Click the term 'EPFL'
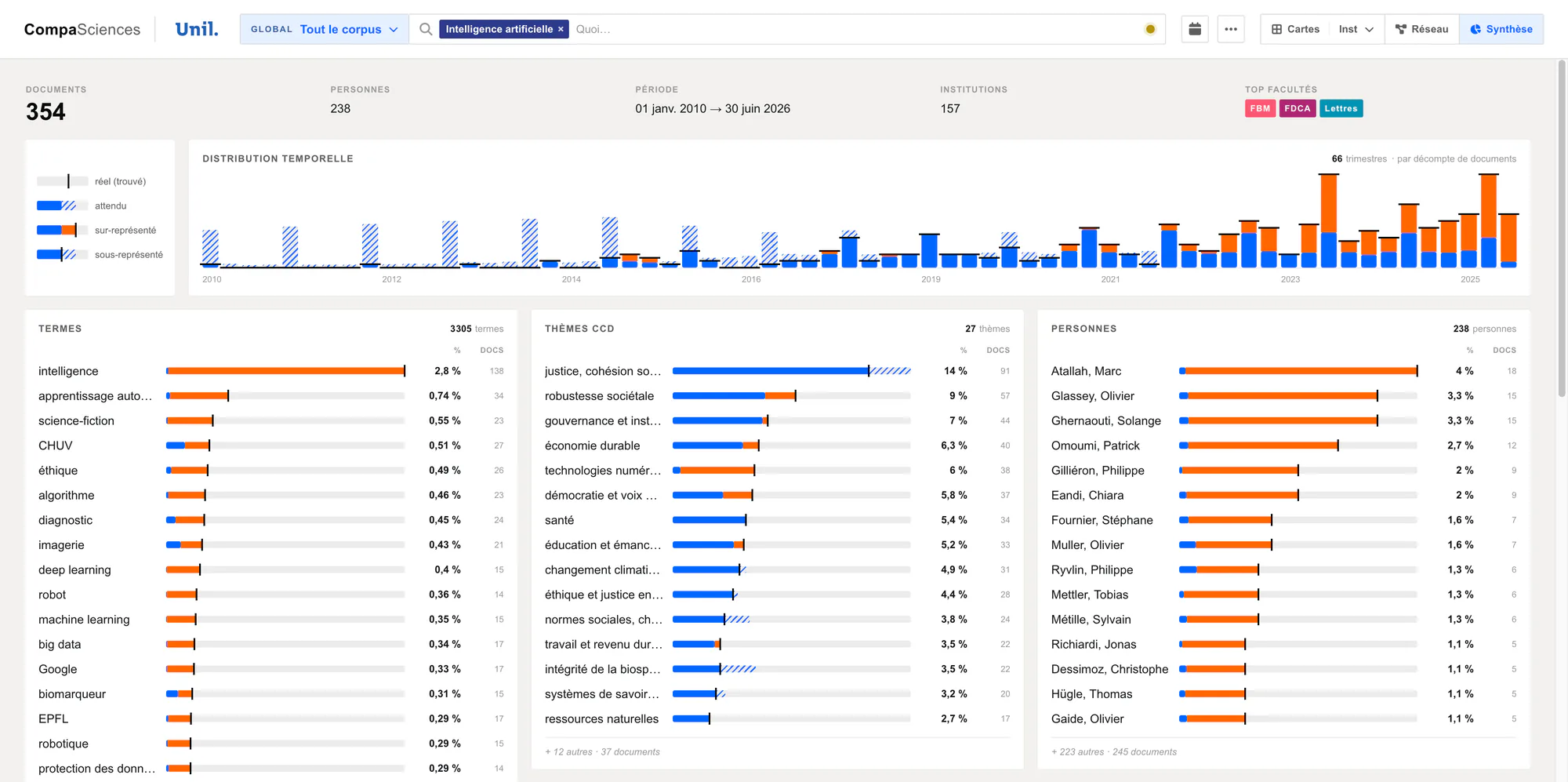This screenshot has width=1568, height=782. (x=53, y=718)
